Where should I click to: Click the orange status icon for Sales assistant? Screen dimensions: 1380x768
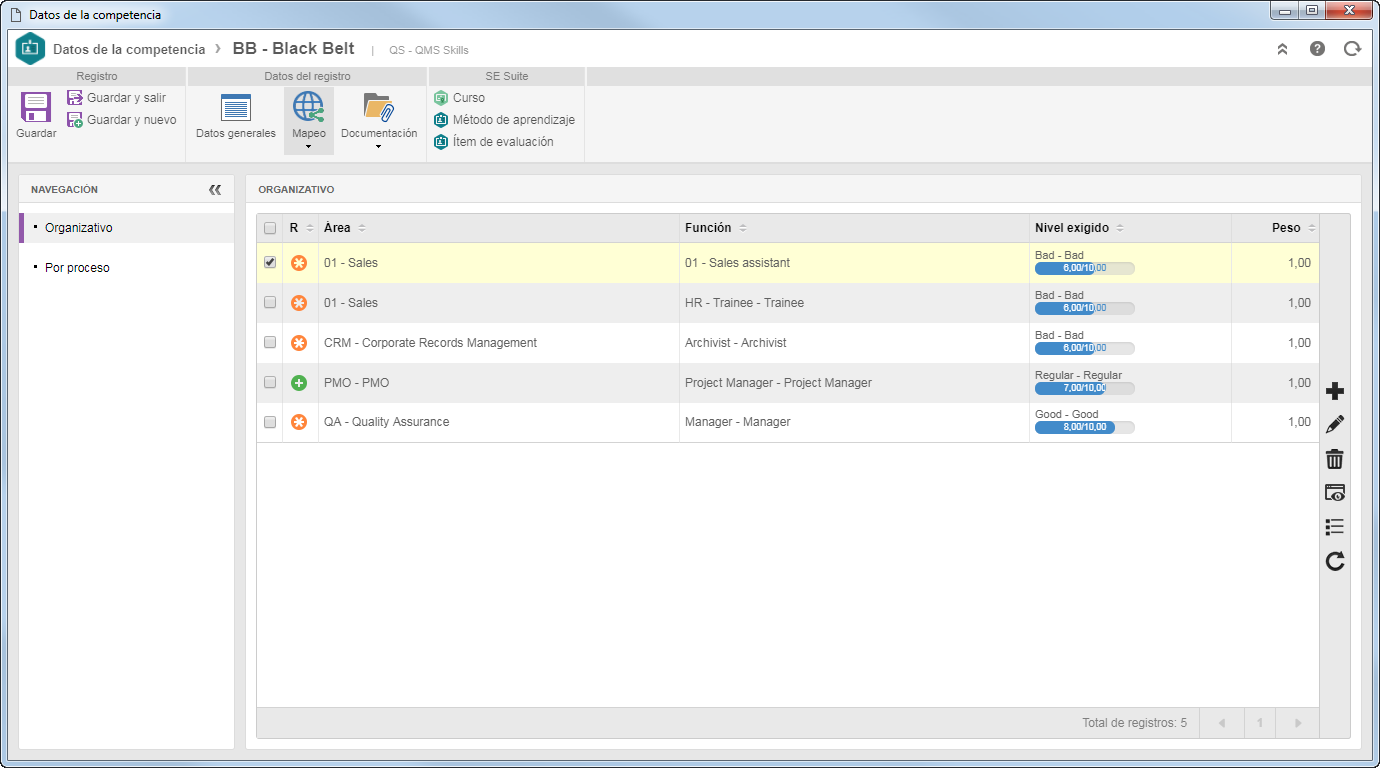pos(299,263)
